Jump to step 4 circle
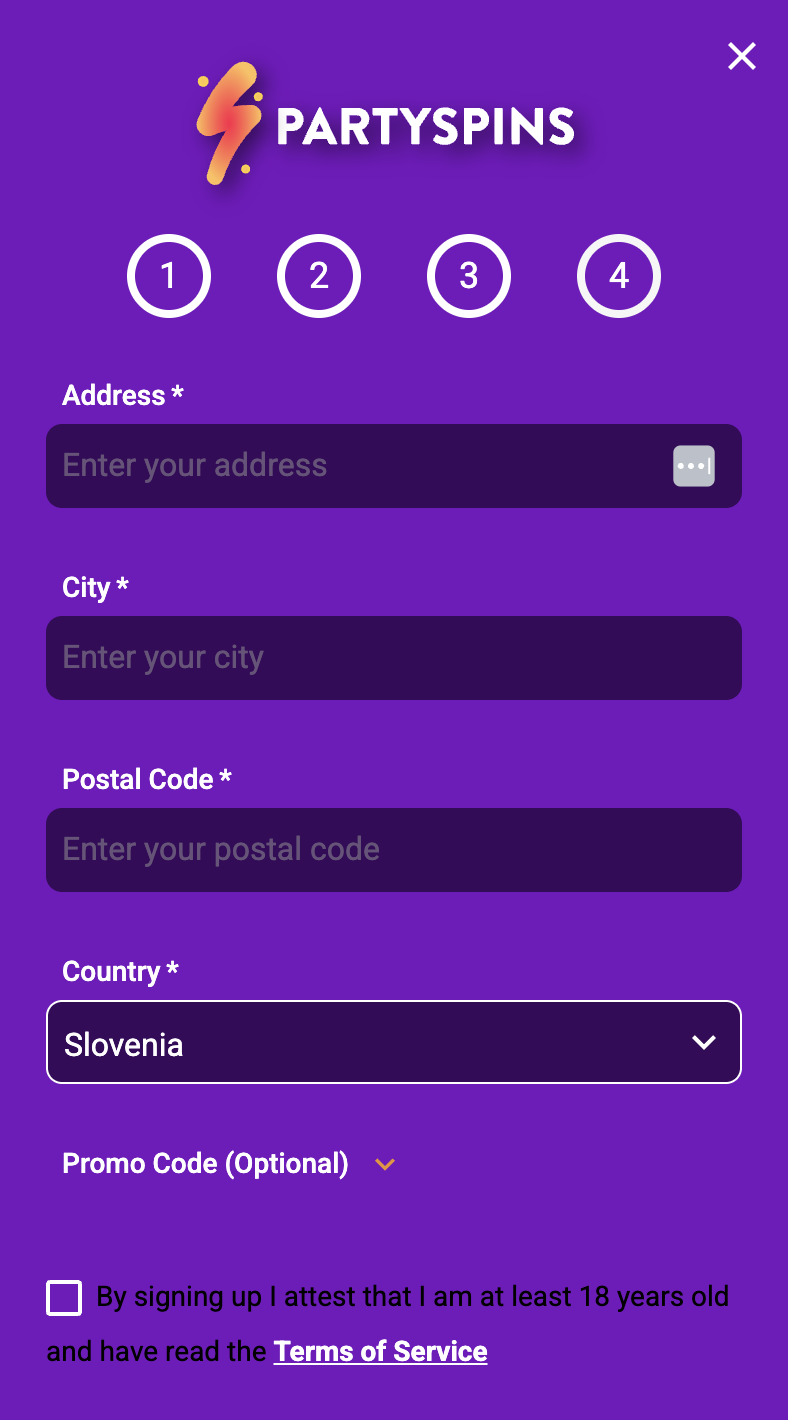788x1420 pixels. point(619,276)
